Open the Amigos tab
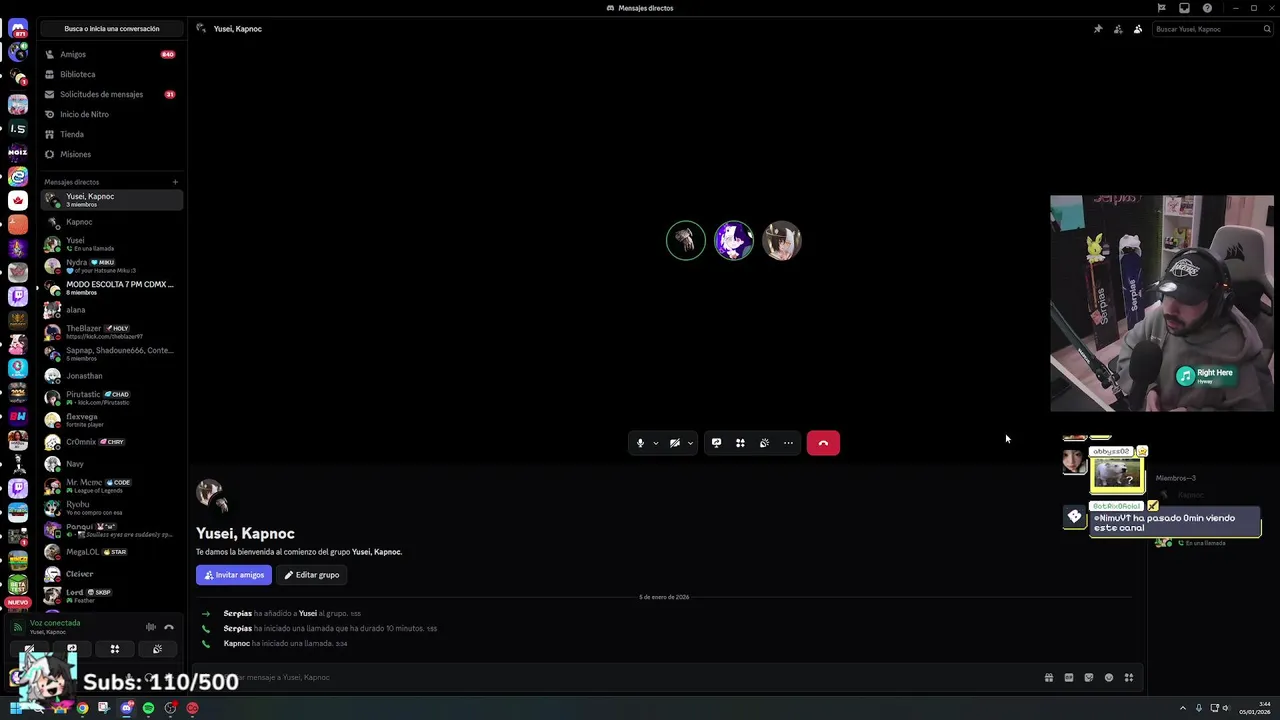This screenshot has height=720, width=1280. (x=111, y=54)
